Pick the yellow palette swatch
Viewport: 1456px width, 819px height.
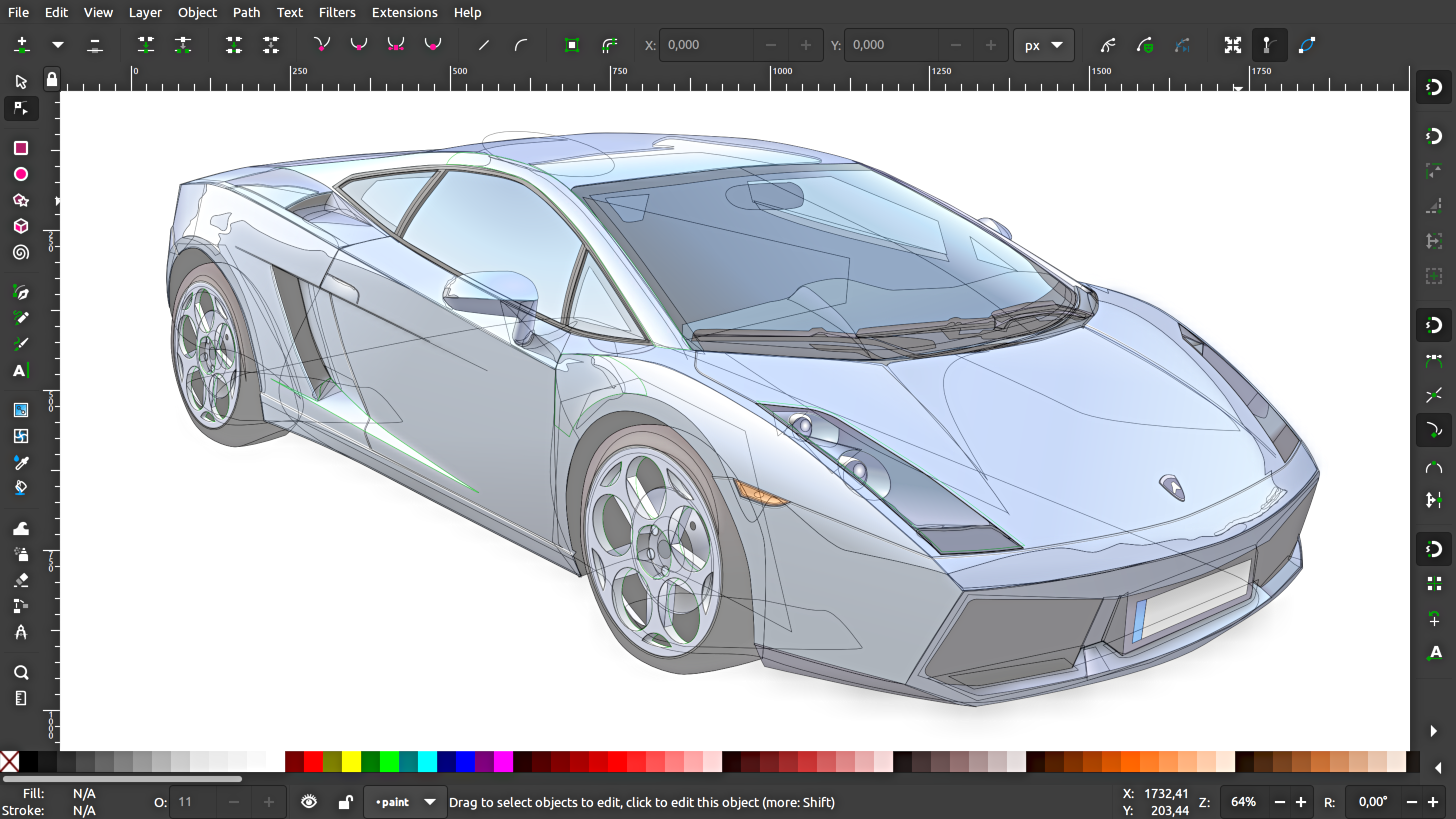pos(351,762)
